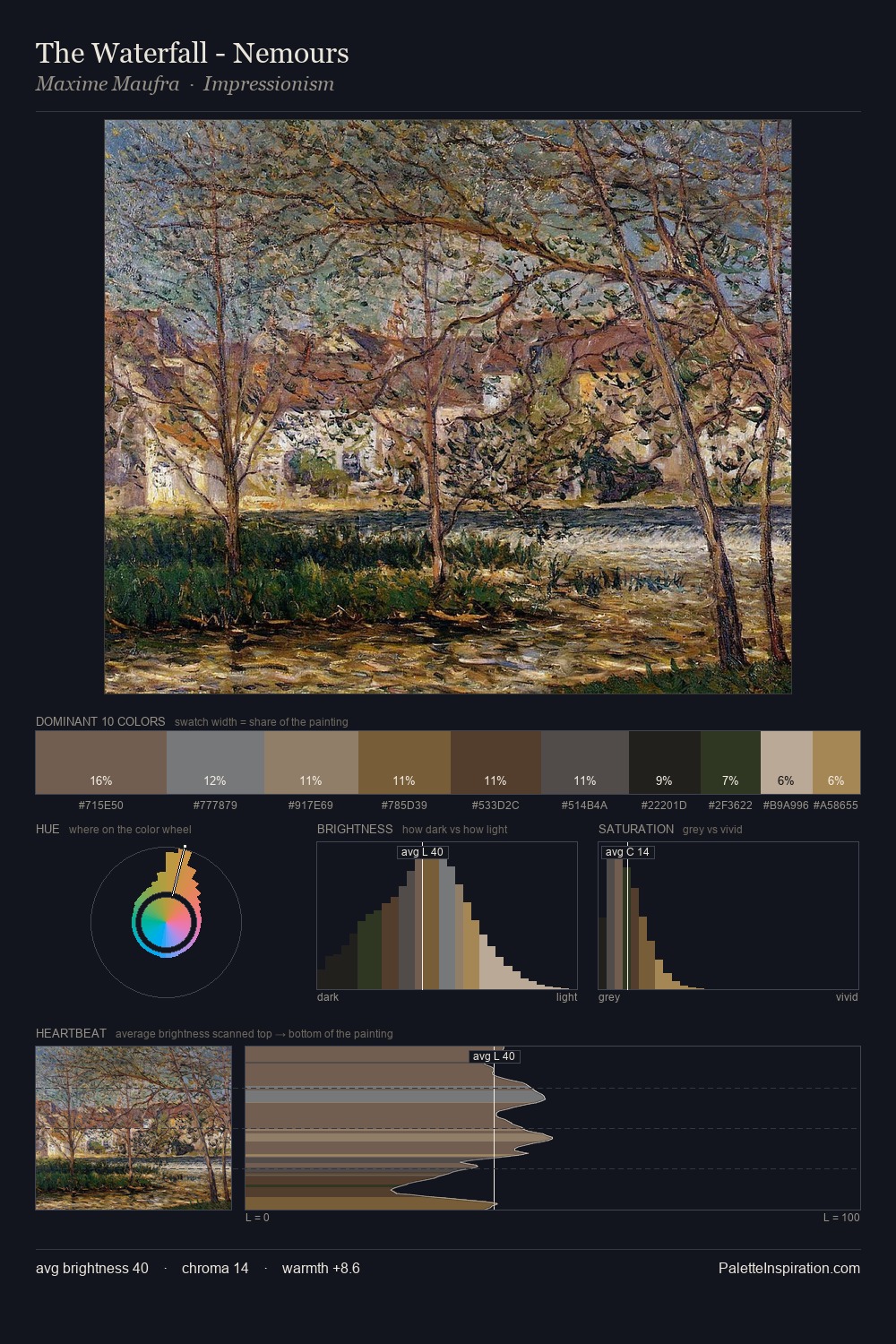The height and width of the screenshot is (1344, 896).
Task: Select the #514B4A swatch
Action: tap(585, 762)
